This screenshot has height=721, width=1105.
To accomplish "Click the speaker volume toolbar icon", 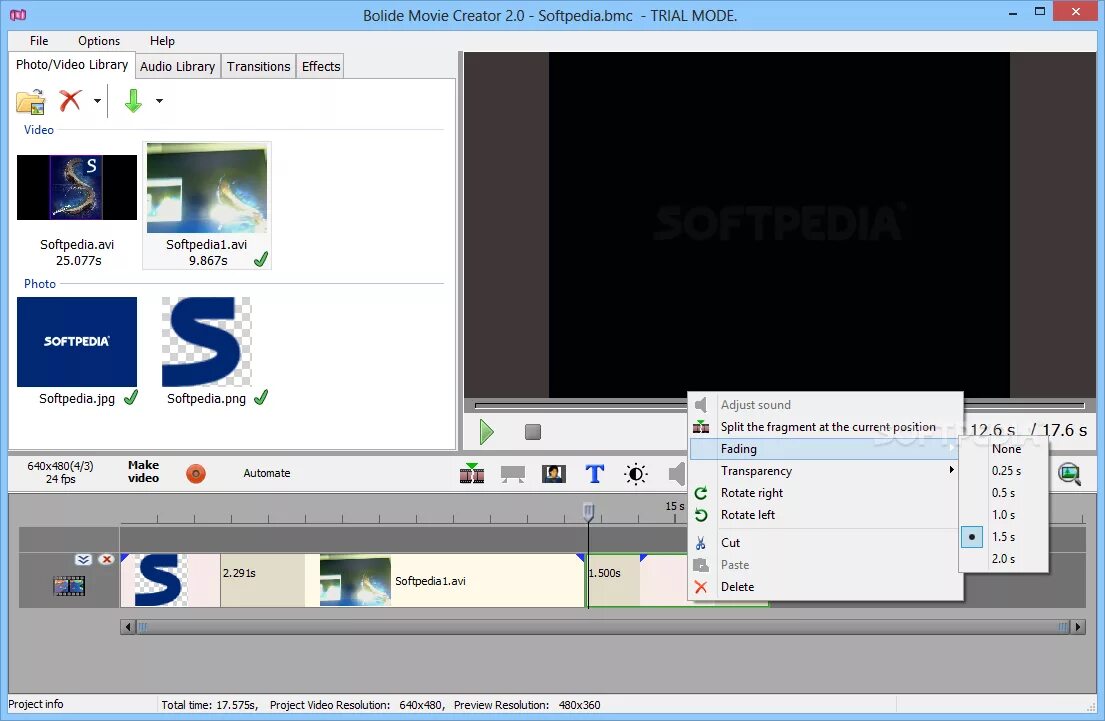I will coord(677,474).
